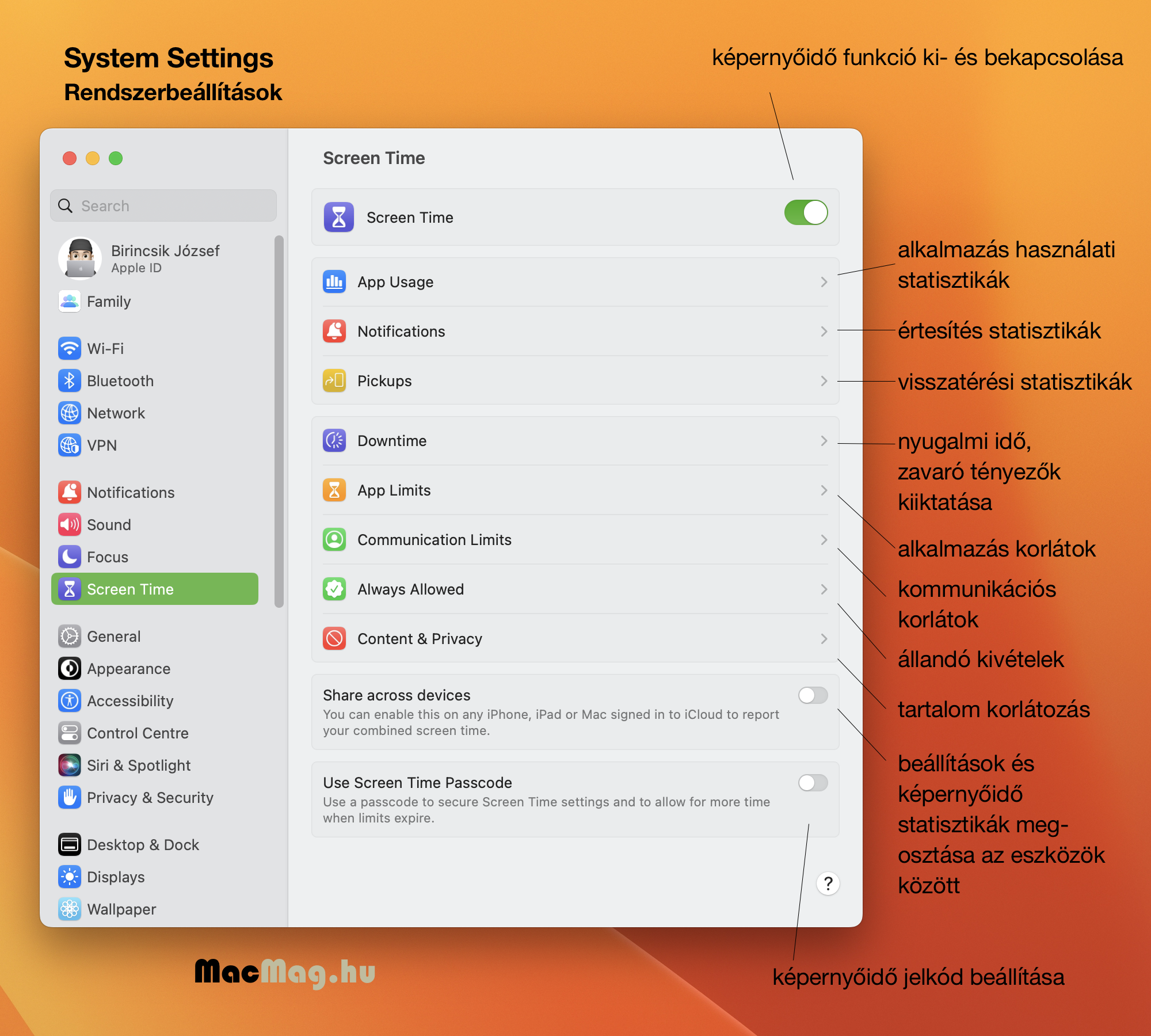Open Always Allowed chevron
The height and width of the screenshot is (1036, 1151).
click(x=824, y=589)
